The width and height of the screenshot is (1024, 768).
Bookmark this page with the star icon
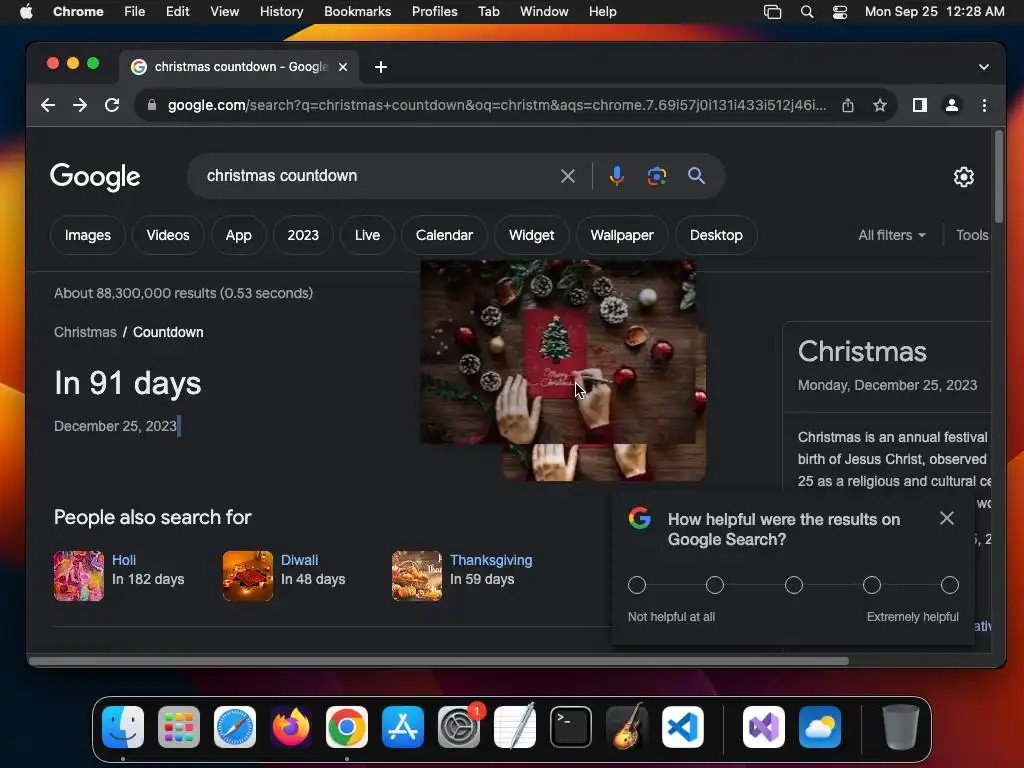(x=880, y=105)
